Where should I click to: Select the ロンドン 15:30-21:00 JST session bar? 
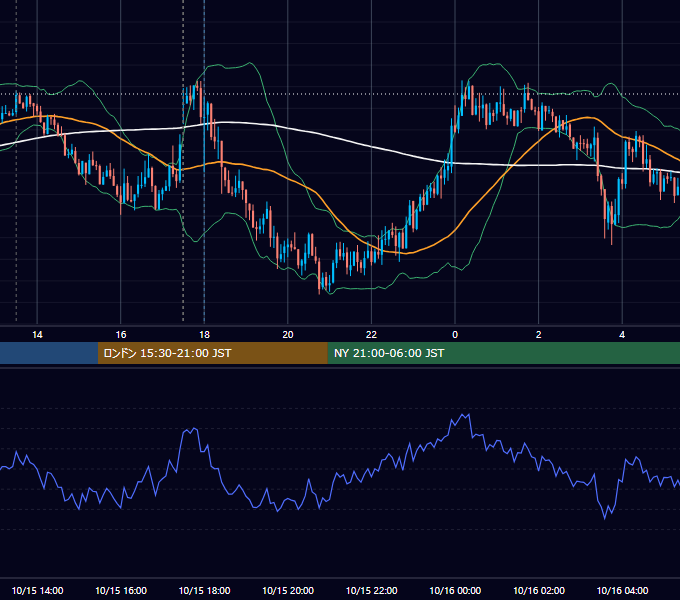pyautogui.click(x=212, y=353)
